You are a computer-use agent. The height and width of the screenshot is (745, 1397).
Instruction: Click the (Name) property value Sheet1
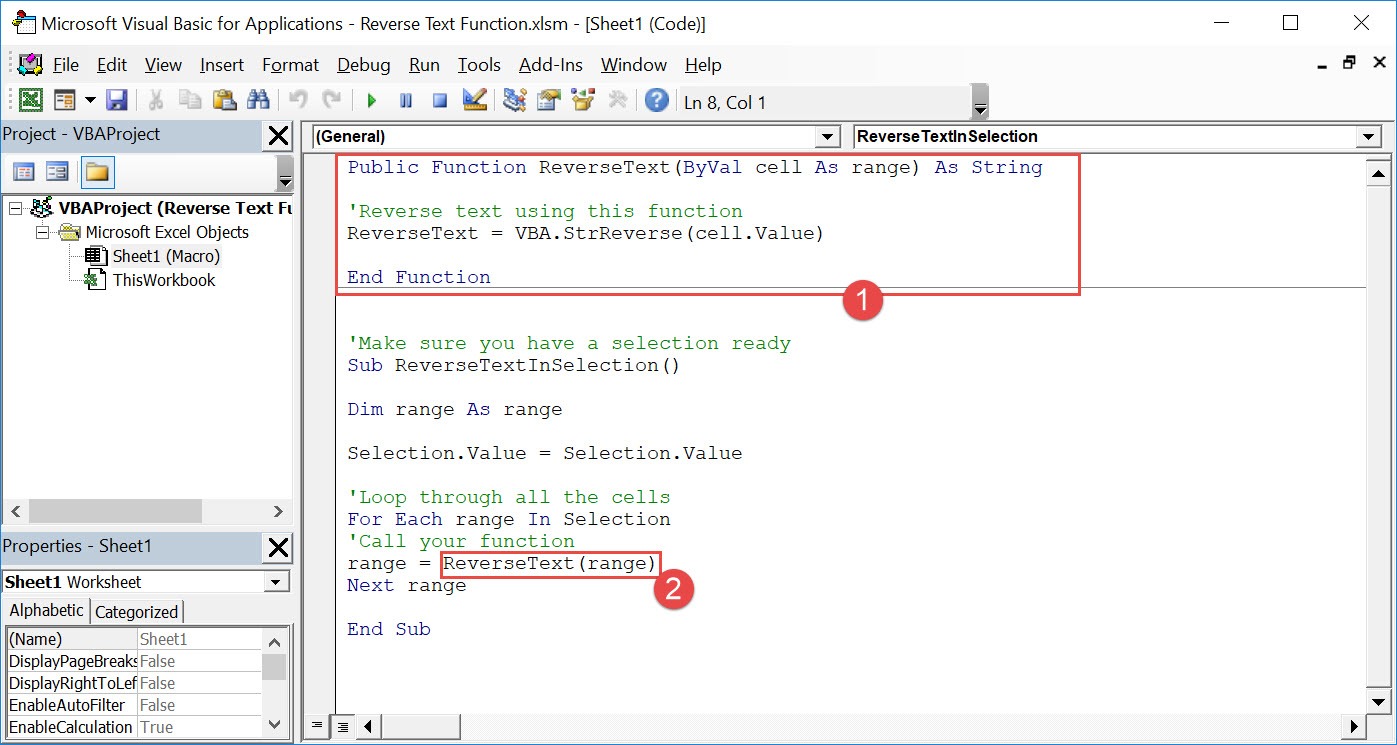click(x=199, y=639)
